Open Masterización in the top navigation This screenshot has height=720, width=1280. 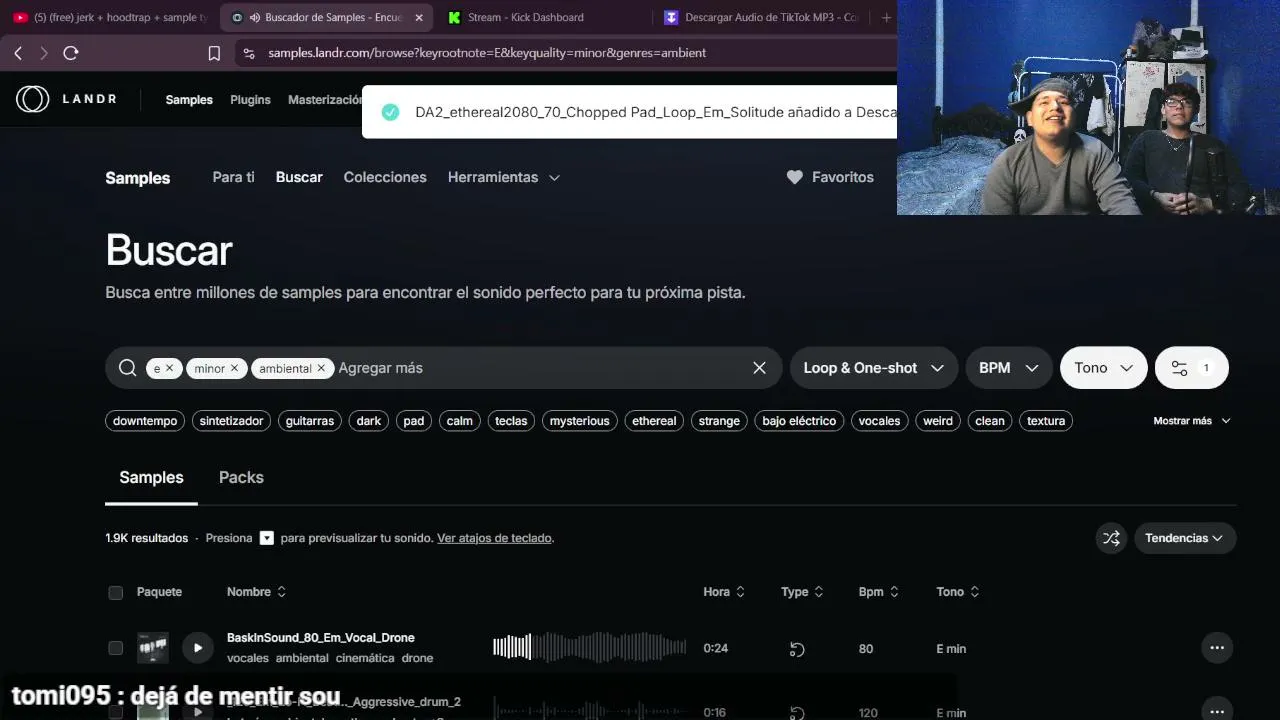(x=325, y=100)
